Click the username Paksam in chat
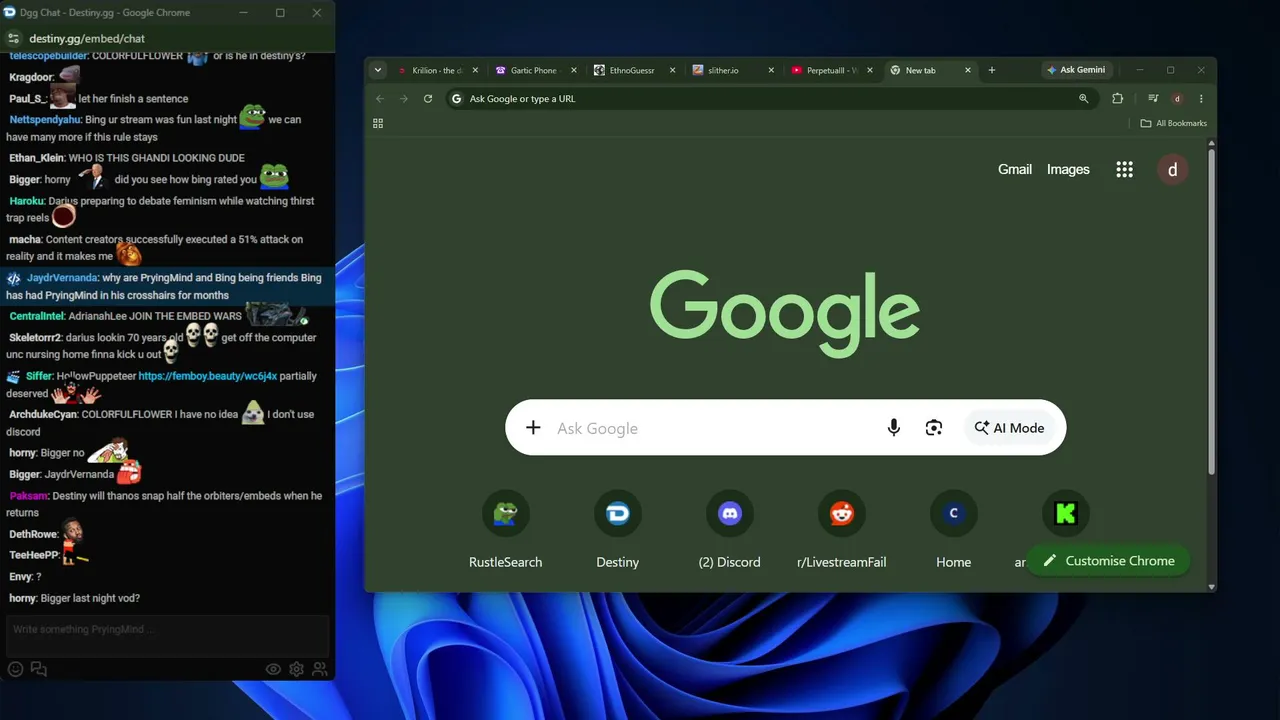Image resolution: width=1280 pixels, height=720 pixels. pyautogui.click(x=28, y=496)
